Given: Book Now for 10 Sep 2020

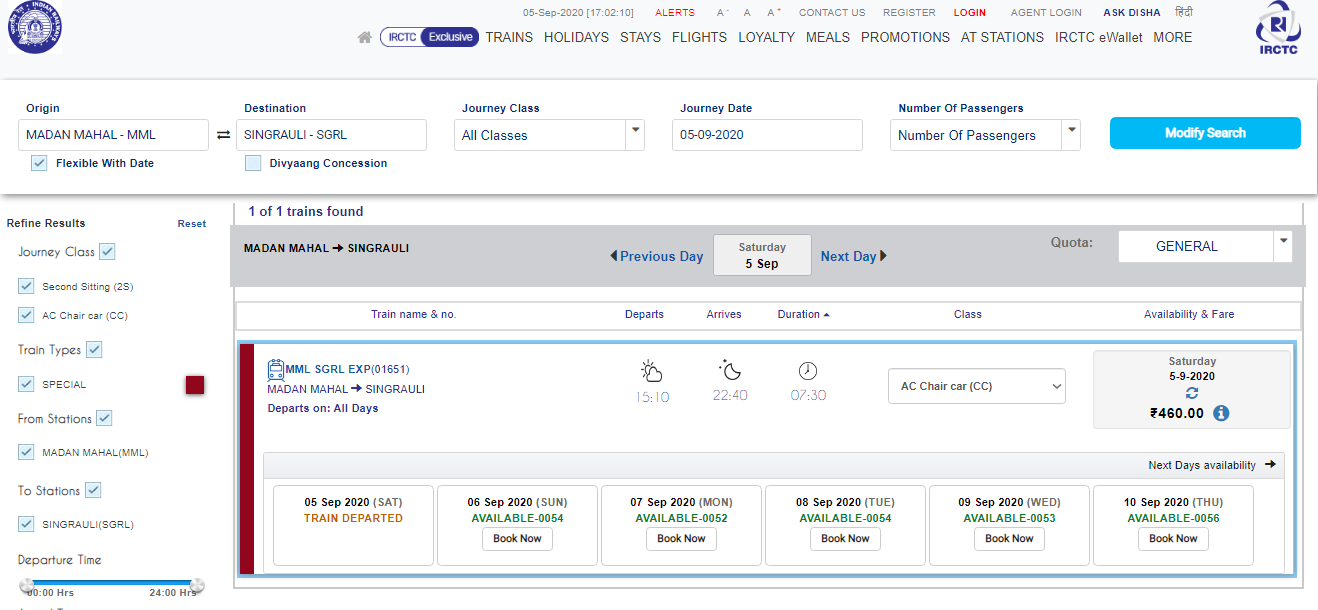Looking at the screenshot, I should click(x=1173, y=538).
